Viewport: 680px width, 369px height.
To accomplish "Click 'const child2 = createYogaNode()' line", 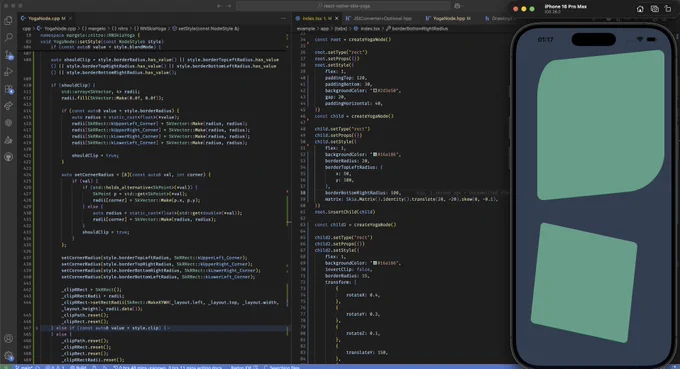I will tap(355, 225).
